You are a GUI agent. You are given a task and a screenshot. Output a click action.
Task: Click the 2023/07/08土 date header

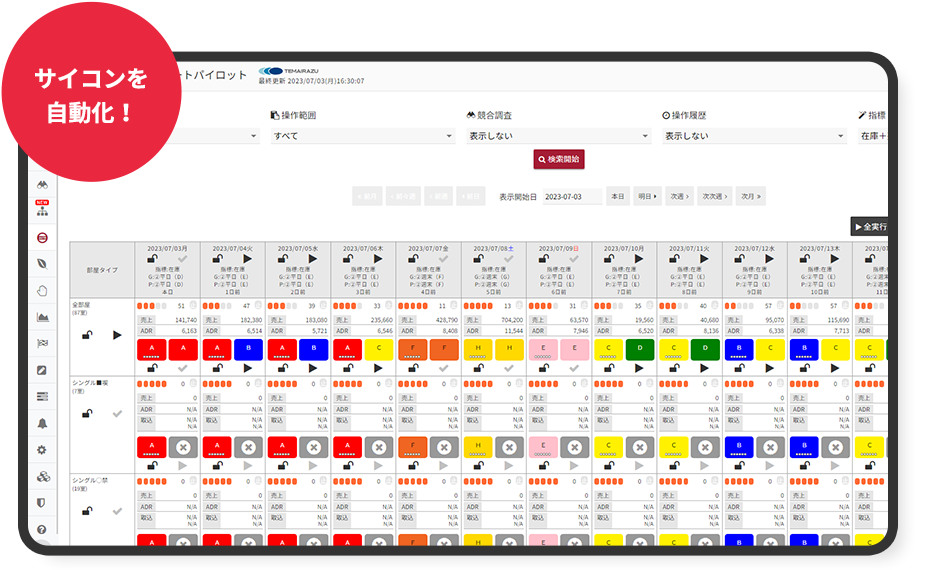pos(493,249)
